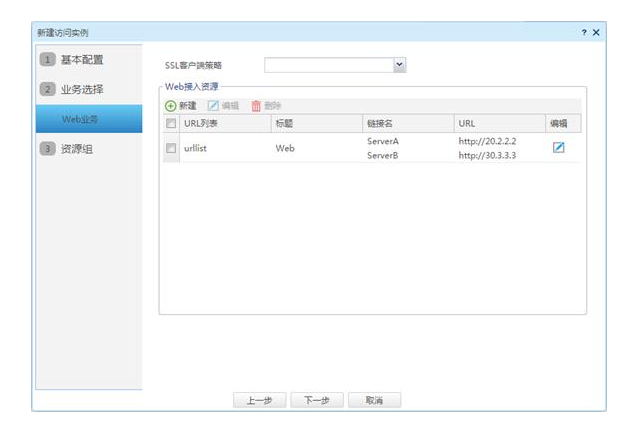The width and height of the screenshot is (638, 439).
Task: Click the 标题 column header
Action: [317, 123]
